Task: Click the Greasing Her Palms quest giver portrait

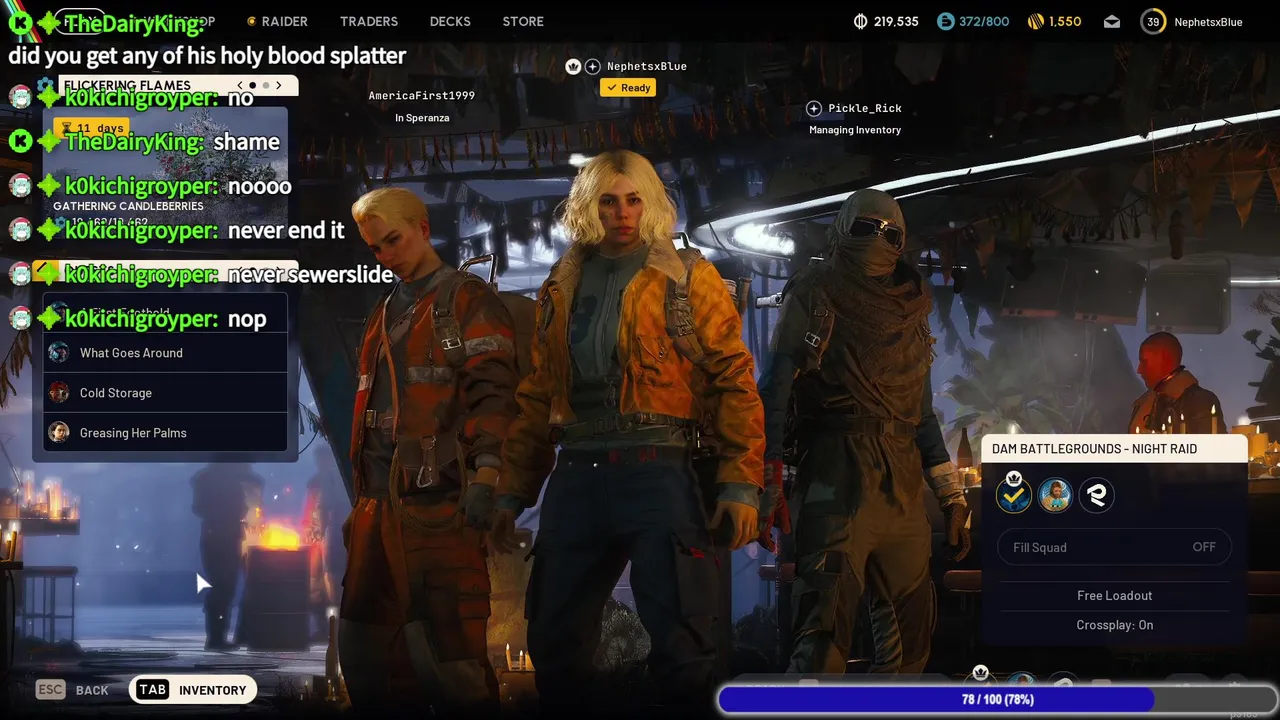Action: [59, 433]
